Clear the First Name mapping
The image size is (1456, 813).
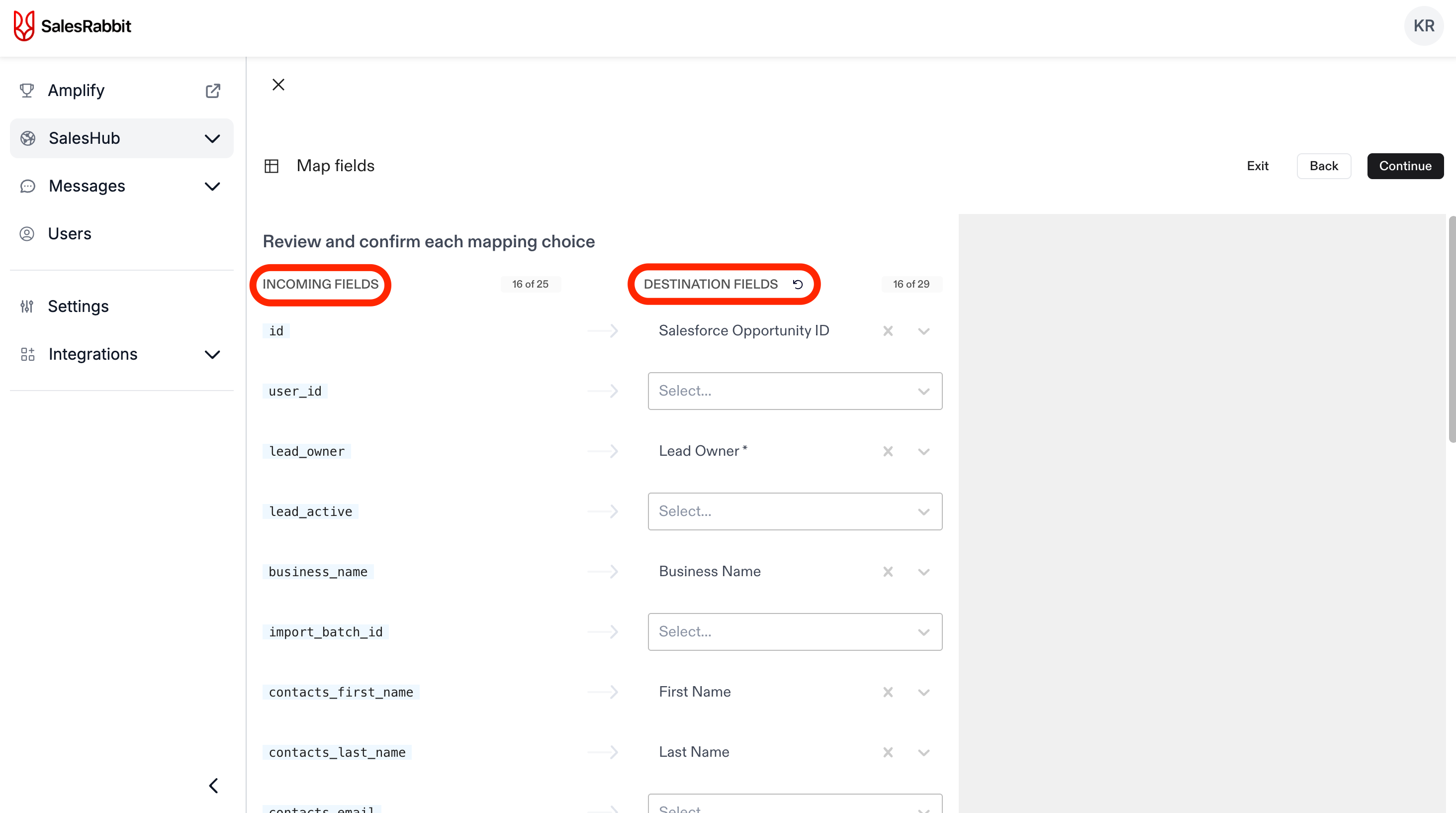[888, 693]
